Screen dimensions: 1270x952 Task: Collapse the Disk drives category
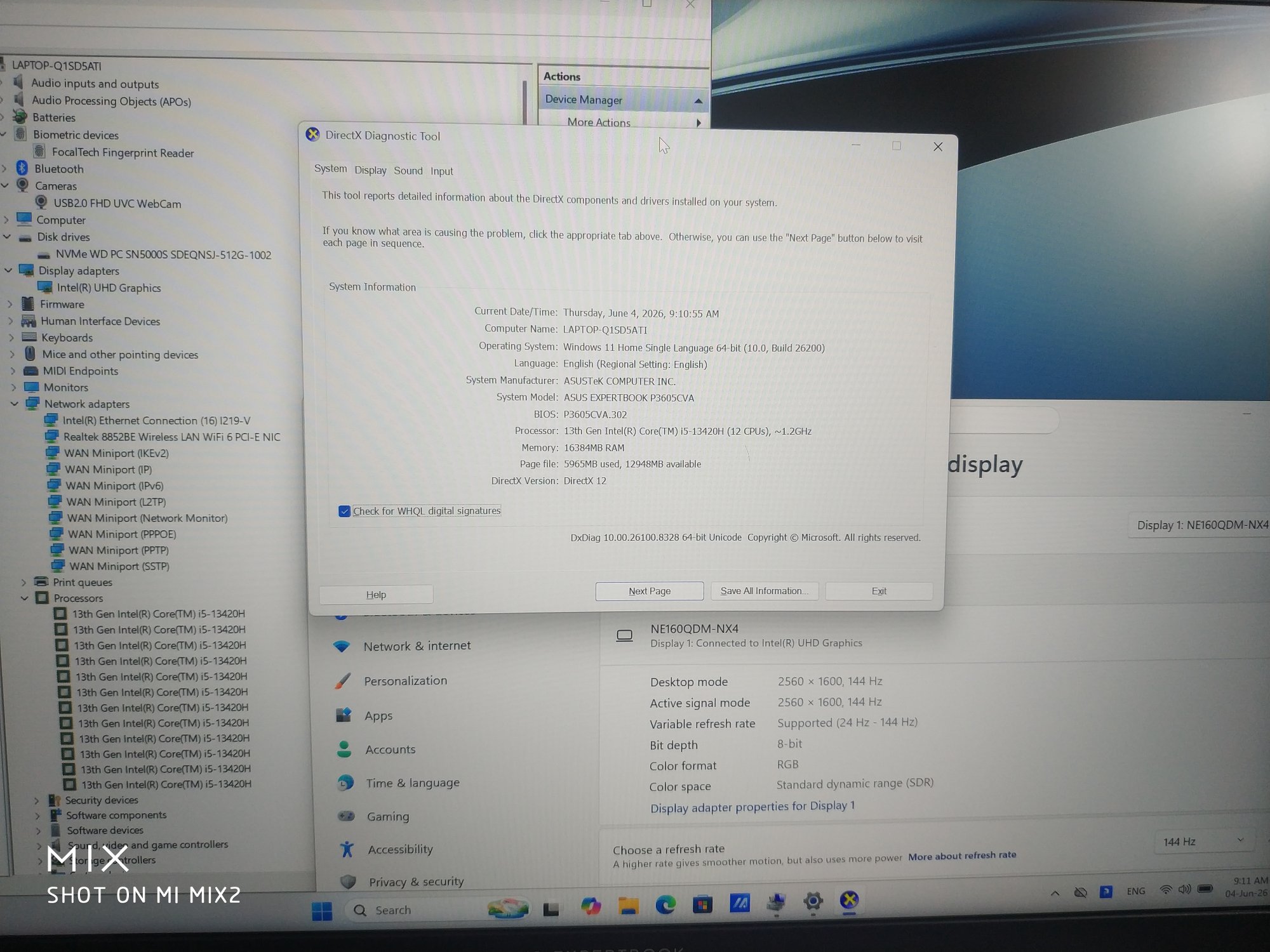coord(7,237)
